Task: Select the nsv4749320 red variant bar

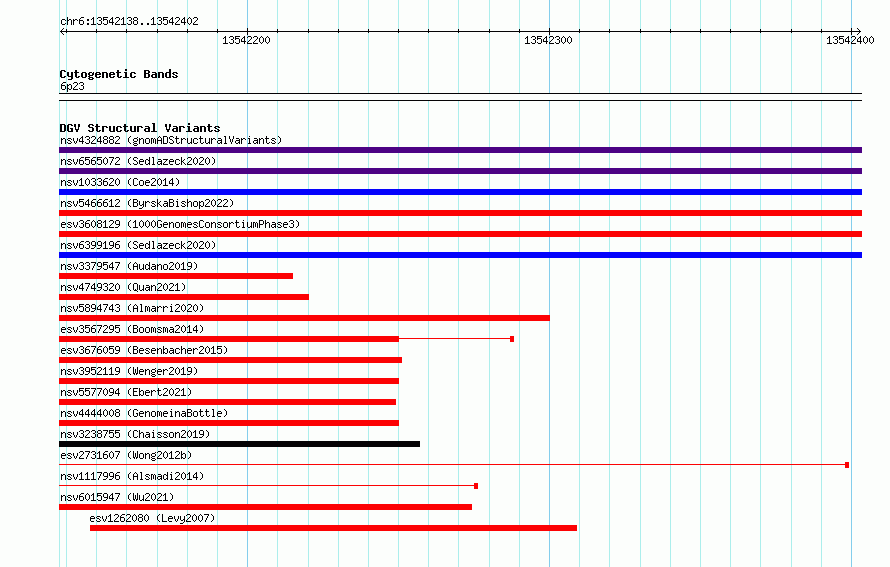Action: tap(184, 297)
